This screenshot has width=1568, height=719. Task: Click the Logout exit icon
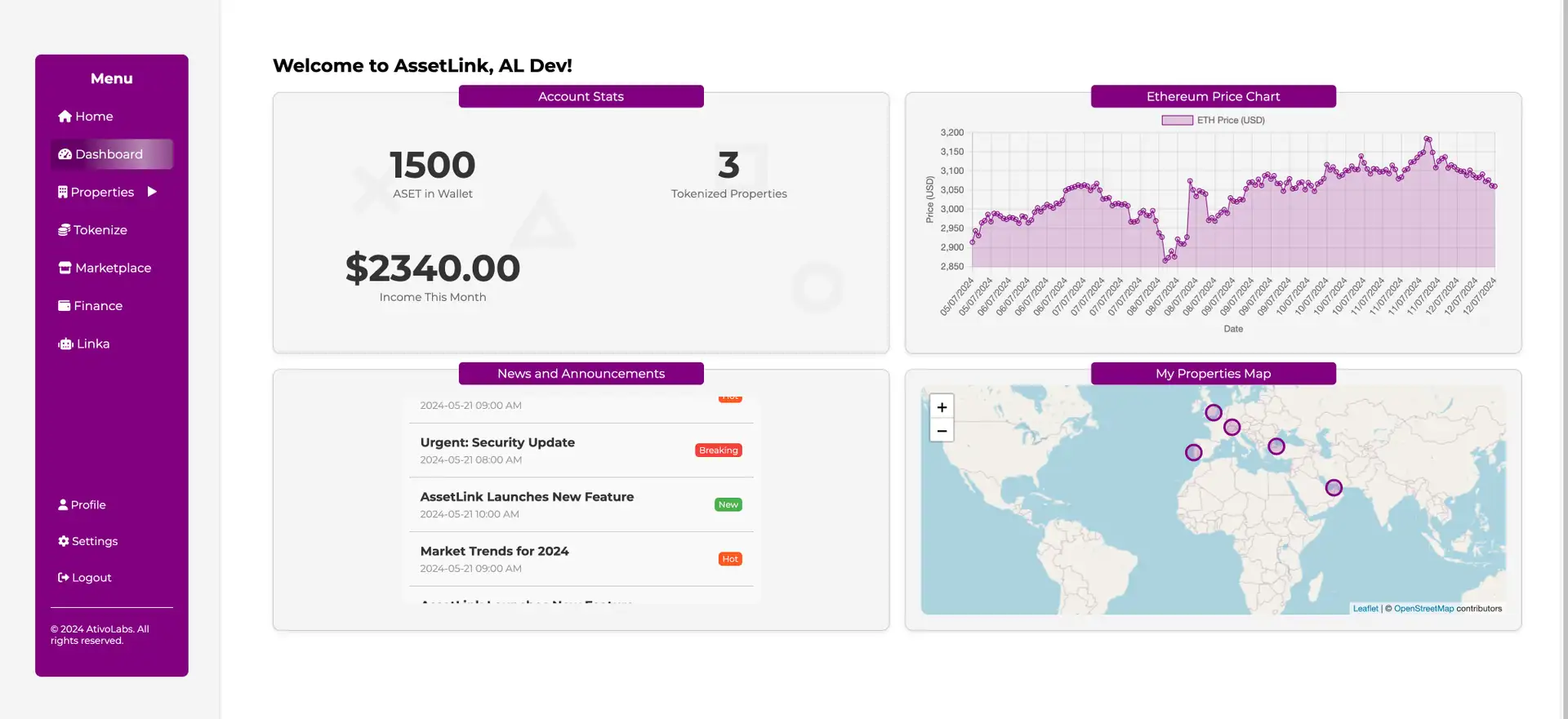(63, 578)
